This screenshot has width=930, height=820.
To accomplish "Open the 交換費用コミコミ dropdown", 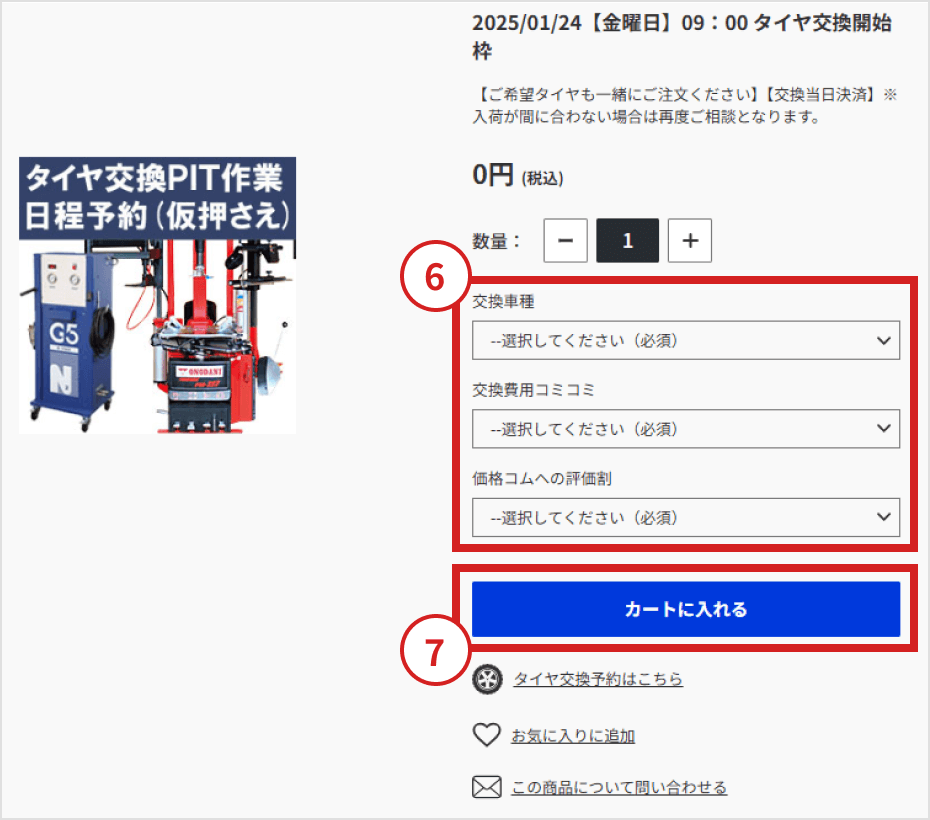I will (686, 429).
